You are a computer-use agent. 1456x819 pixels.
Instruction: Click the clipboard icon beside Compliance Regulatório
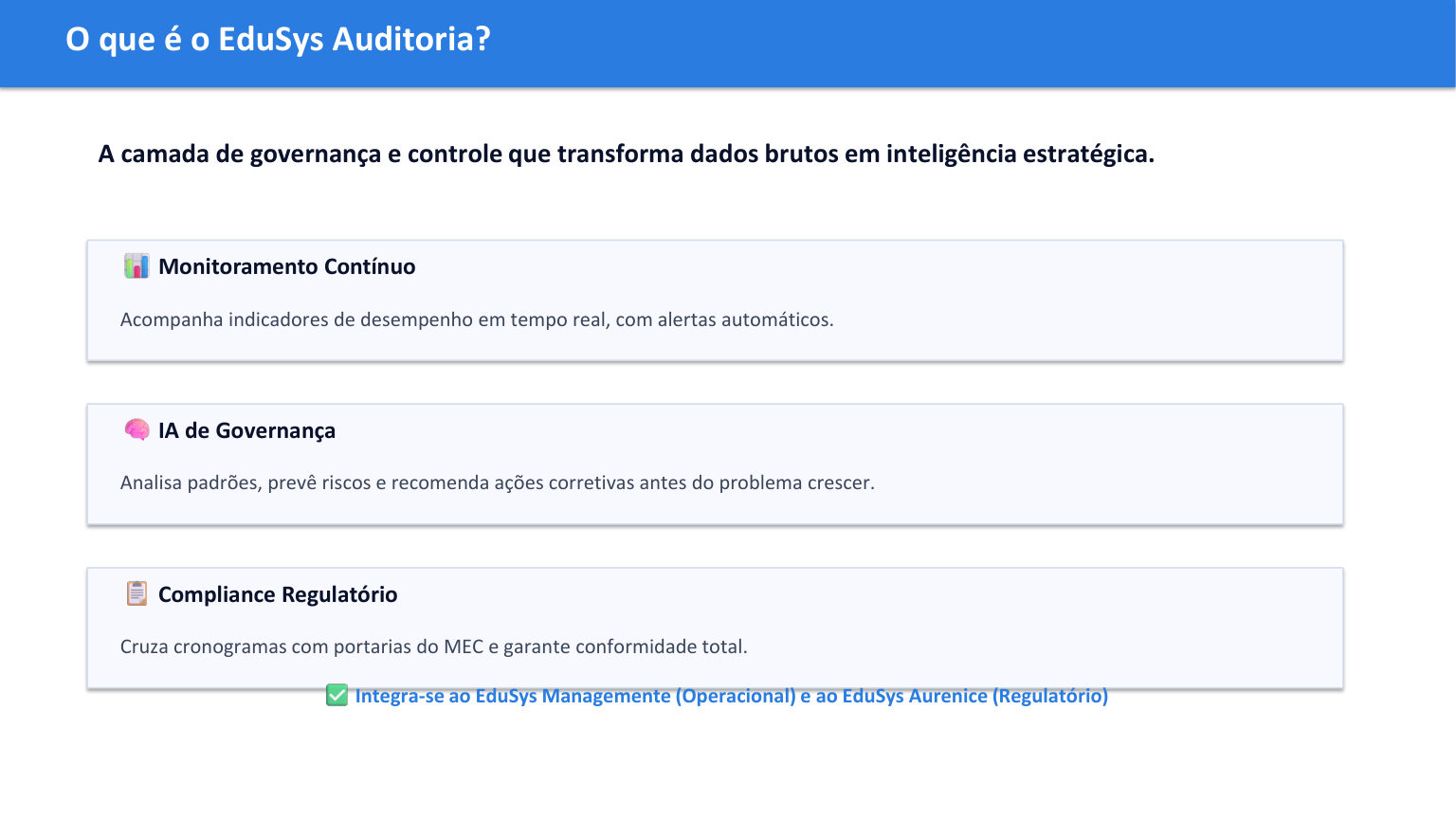[x=136, y=594]
